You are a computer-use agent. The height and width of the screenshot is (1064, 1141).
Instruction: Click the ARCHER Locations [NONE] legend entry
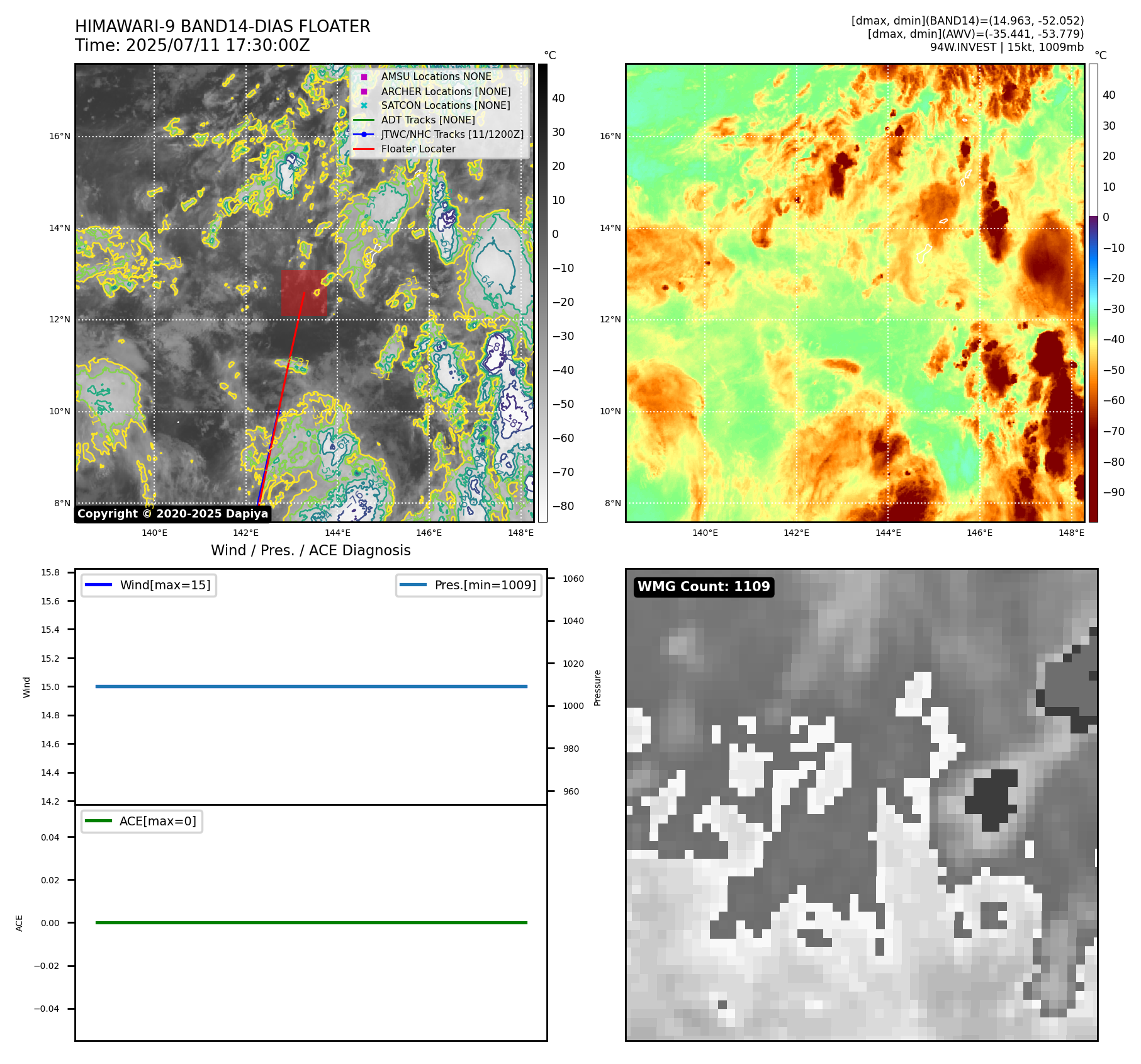pyautogui.click(x=446, y=91)
